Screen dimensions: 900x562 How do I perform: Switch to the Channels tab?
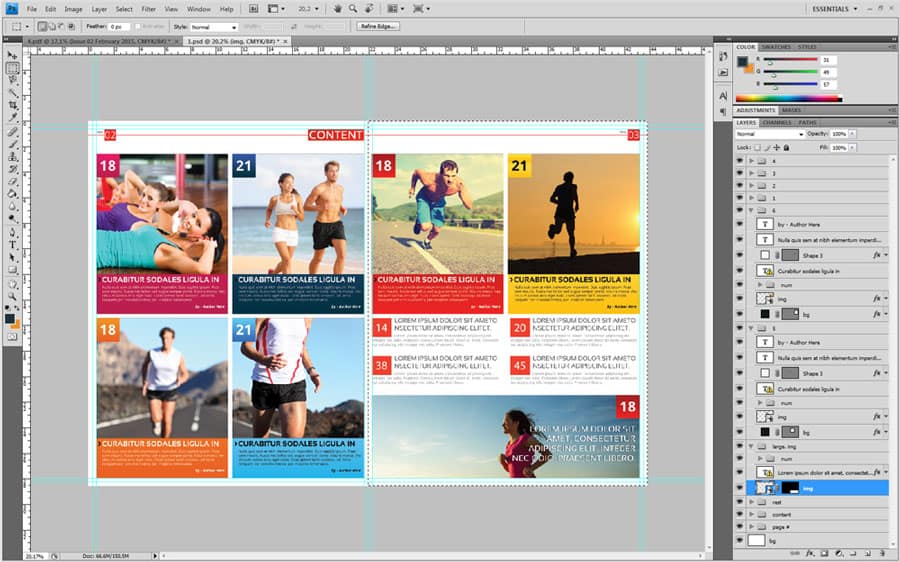pos(776,122)
